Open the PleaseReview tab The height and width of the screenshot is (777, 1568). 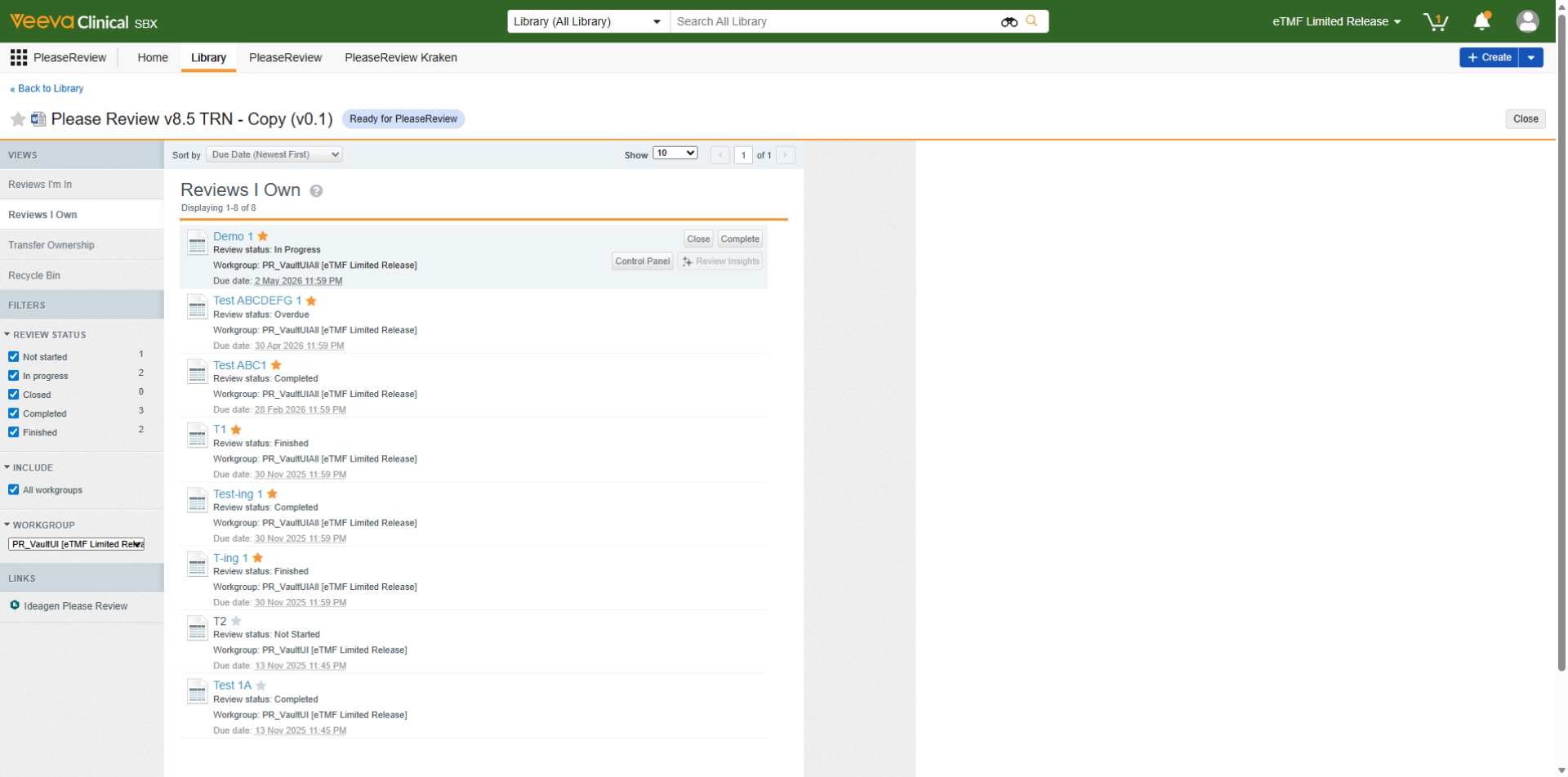tap(285, 57)
